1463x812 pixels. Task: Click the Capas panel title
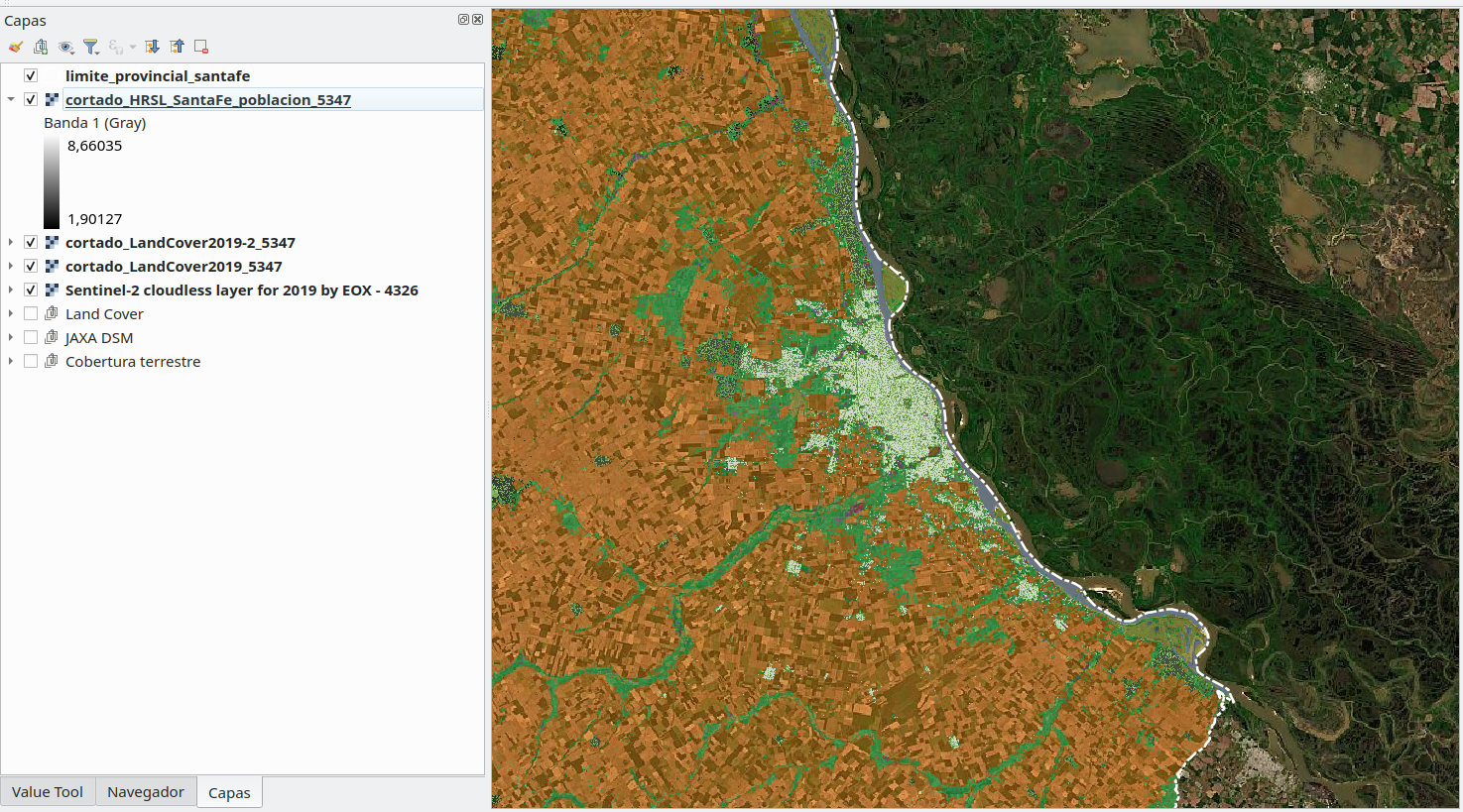click(x=26, y=20)
